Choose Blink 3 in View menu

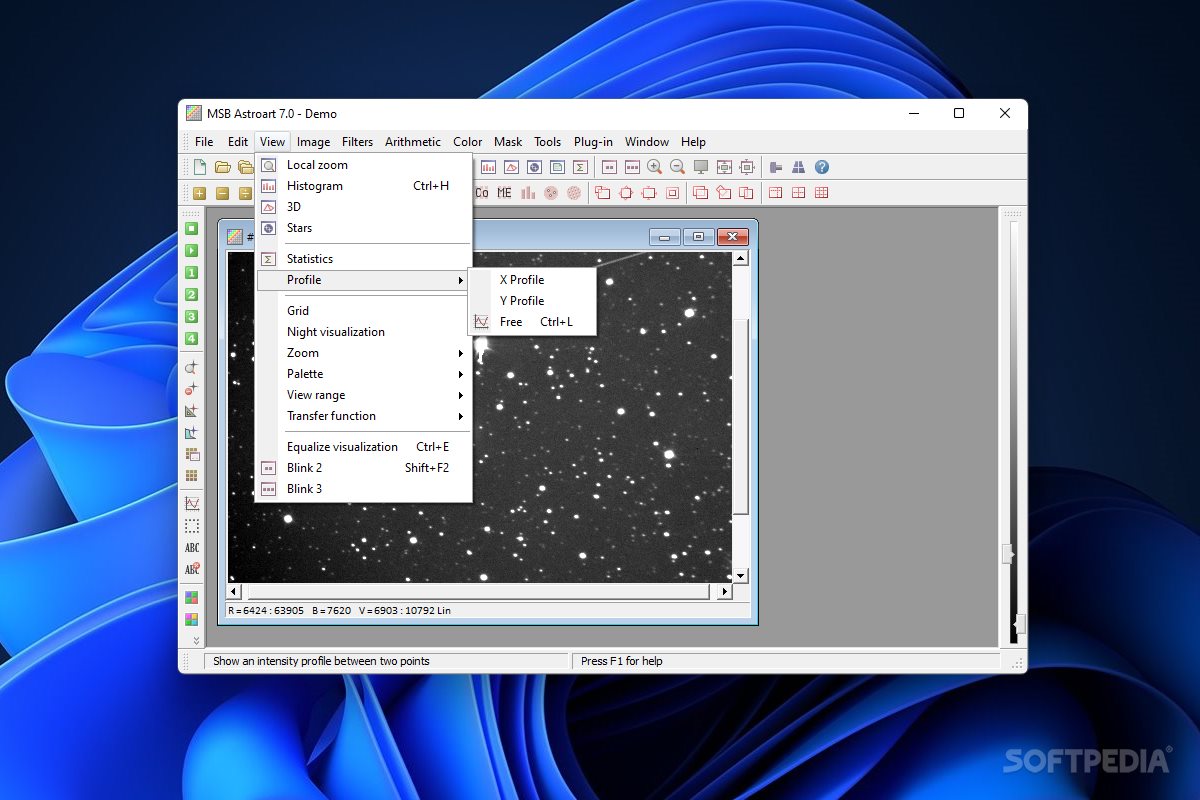363,489
